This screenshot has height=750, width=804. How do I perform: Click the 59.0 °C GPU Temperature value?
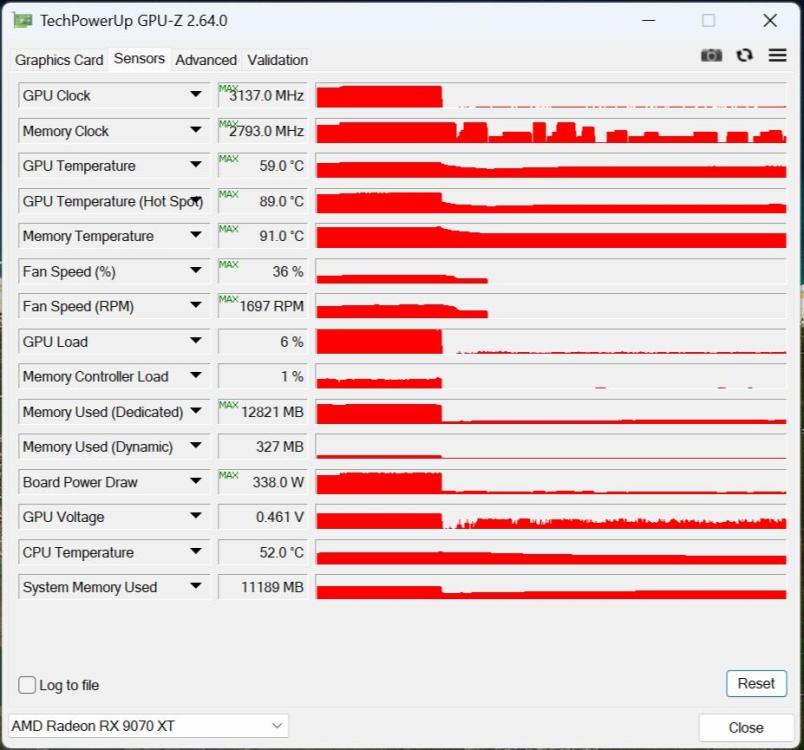tap(263, 166)
